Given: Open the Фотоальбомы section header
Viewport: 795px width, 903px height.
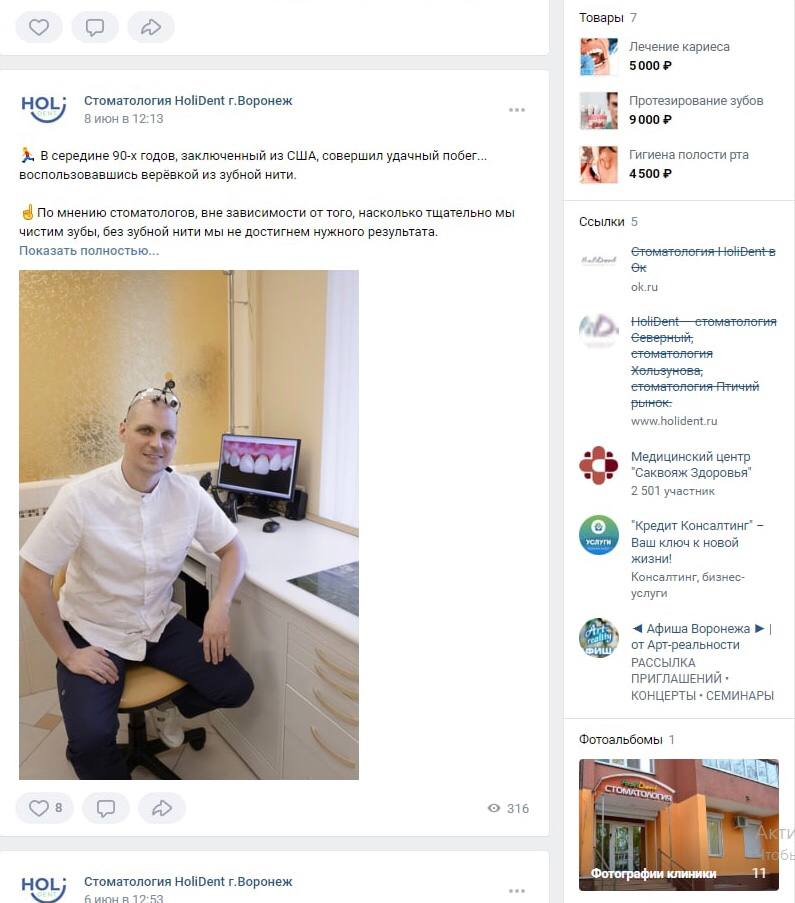Looking at the screenshot, I should (x=620, y=739).
